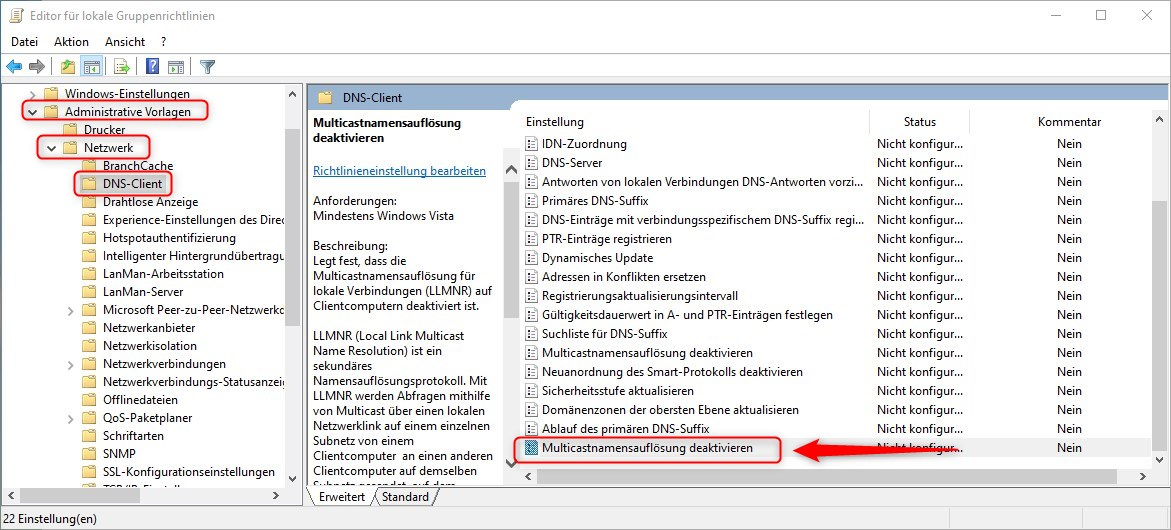Click the Richtlinieneinstellung bearbeiten link
The image size is (1171, 530).
pos(399,171)
